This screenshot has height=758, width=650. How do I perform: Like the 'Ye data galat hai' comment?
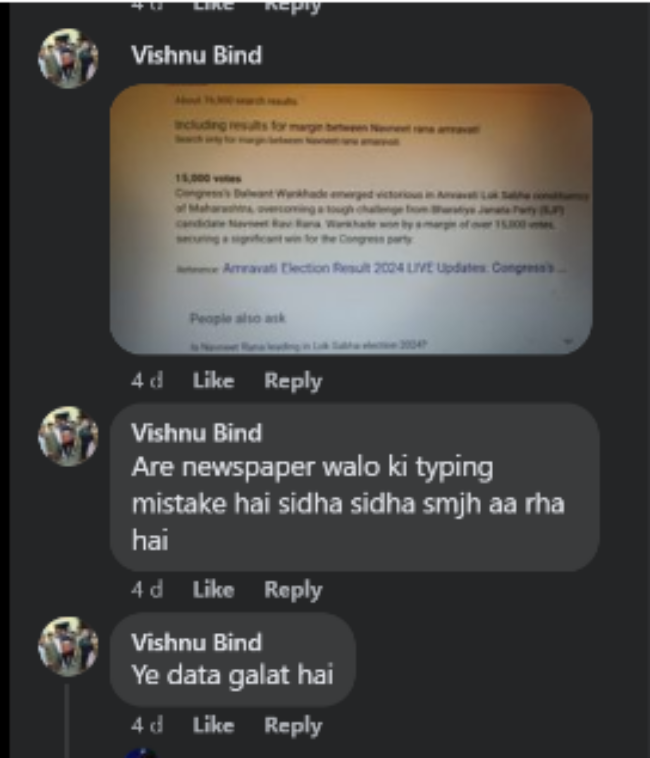click(x=213, y=725)
